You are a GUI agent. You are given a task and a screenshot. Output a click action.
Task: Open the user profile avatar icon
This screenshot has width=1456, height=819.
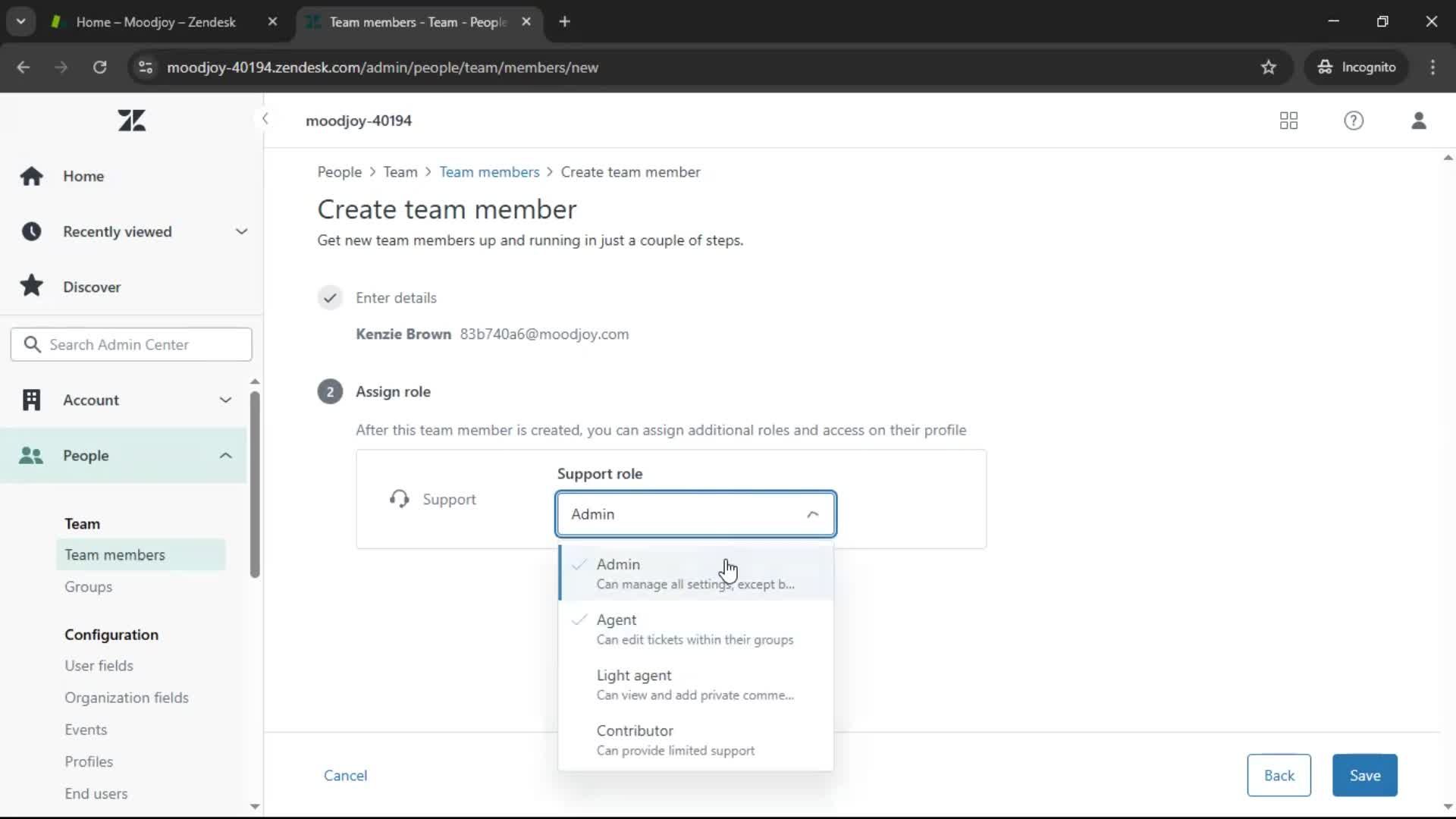click(1418, 121)
